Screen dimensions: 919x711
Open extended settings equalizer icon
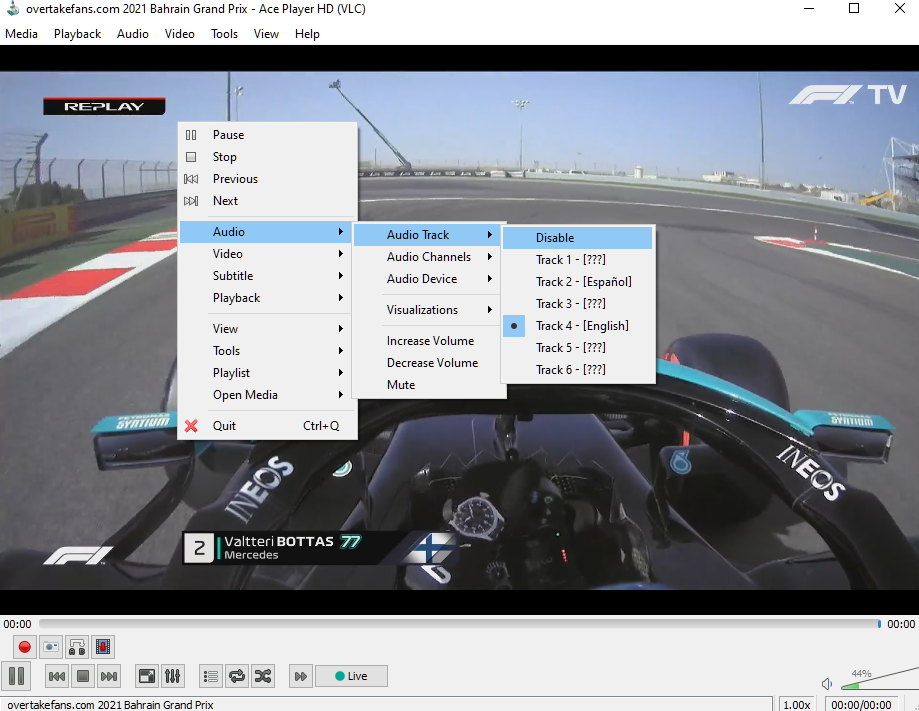point(172,676)
